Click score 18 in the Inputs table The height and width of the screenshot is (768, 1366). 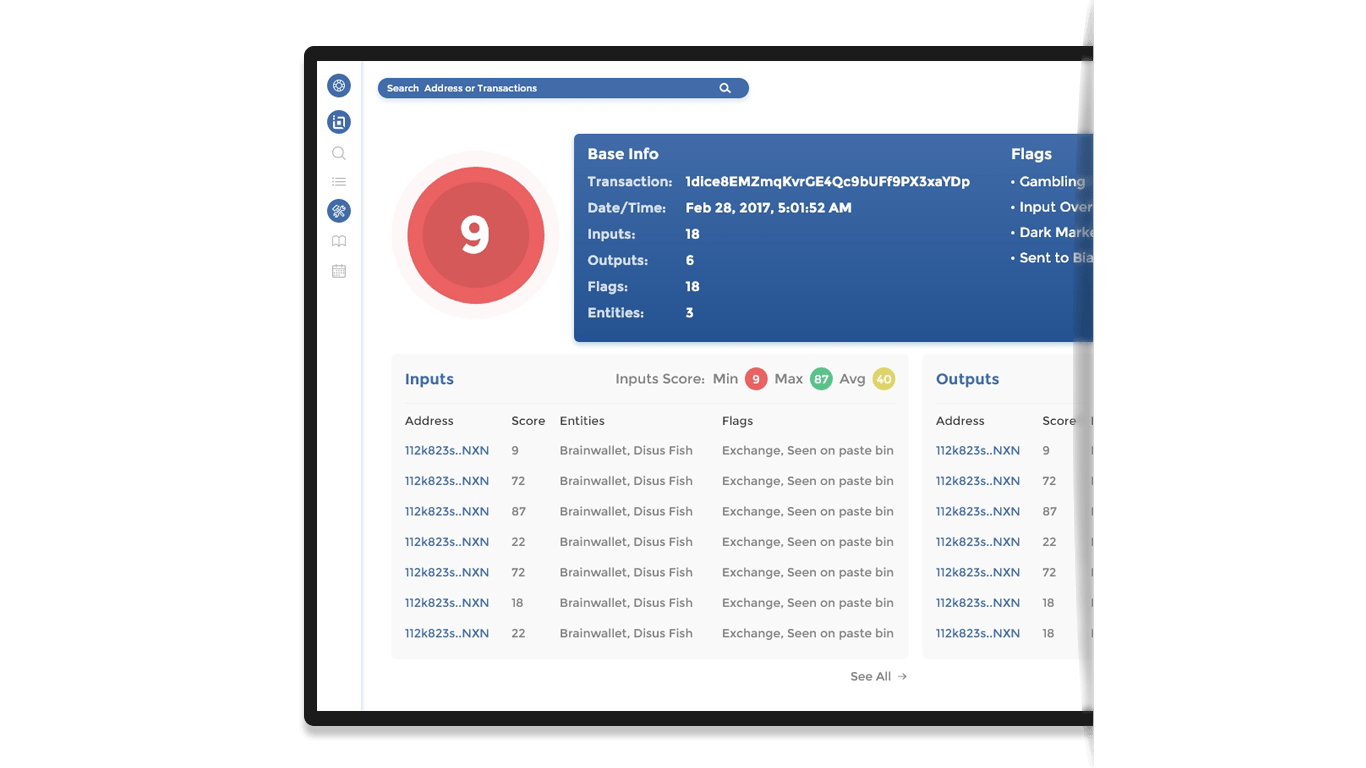coord(518,603)
